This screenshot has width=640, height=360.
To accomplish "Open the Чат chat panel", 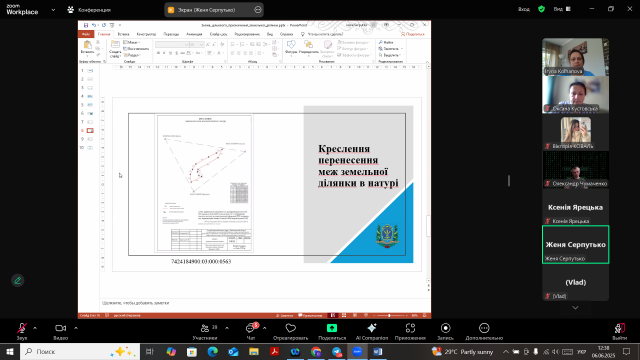I will pos(251,331).
